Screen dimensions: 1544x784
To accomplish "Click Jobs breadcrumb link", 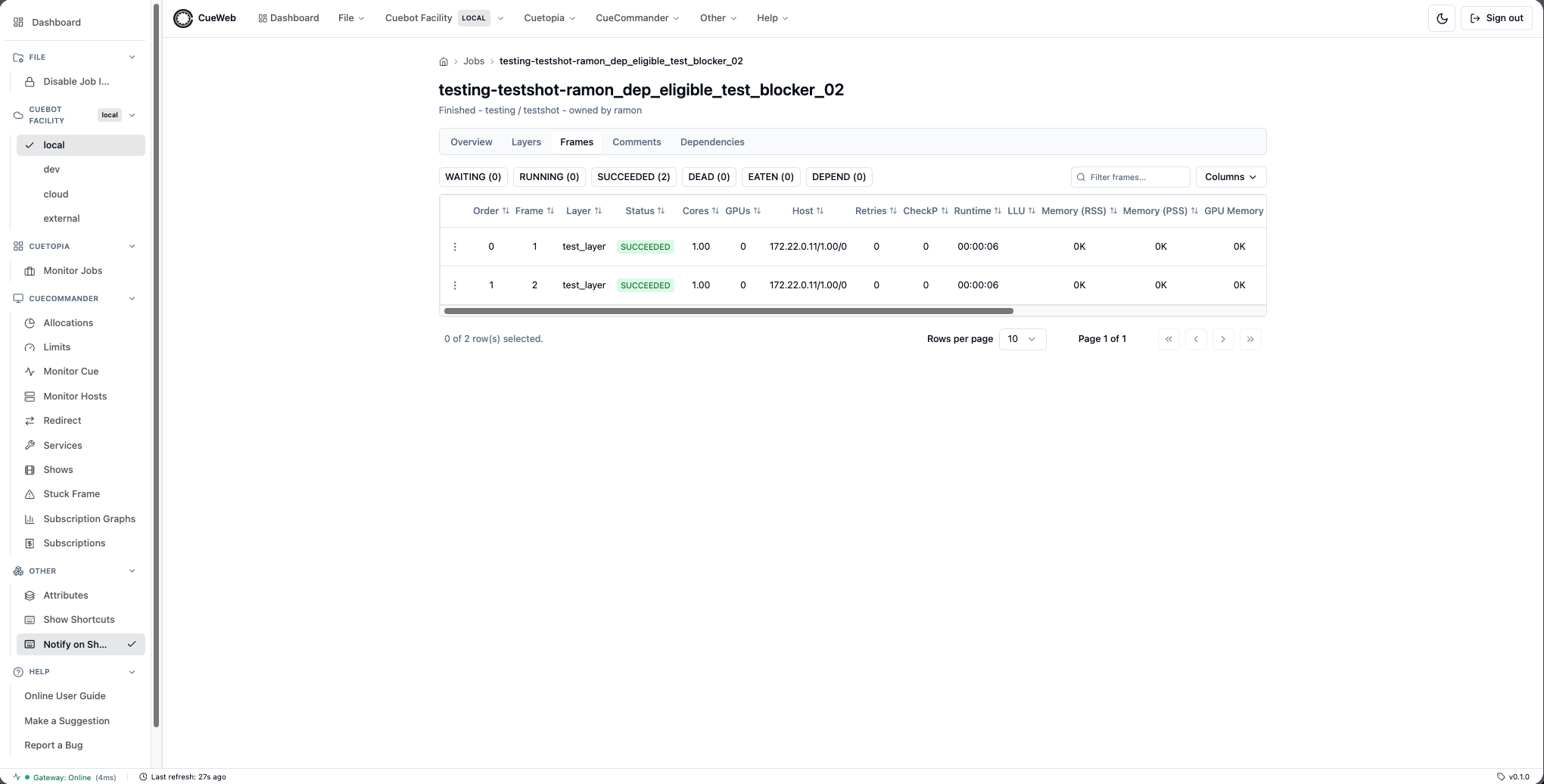I will (474, 61).
